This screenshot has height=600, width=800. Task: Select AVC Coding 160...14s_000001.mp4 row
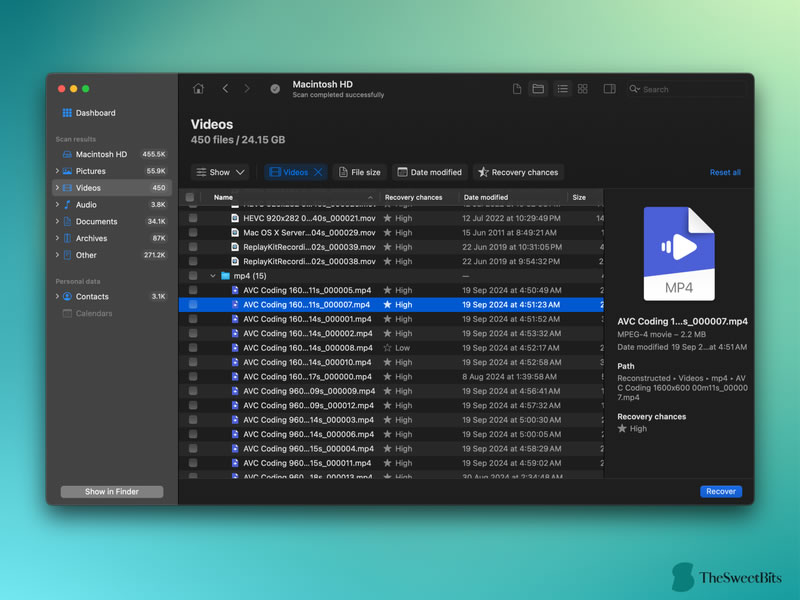pos(391,319)
